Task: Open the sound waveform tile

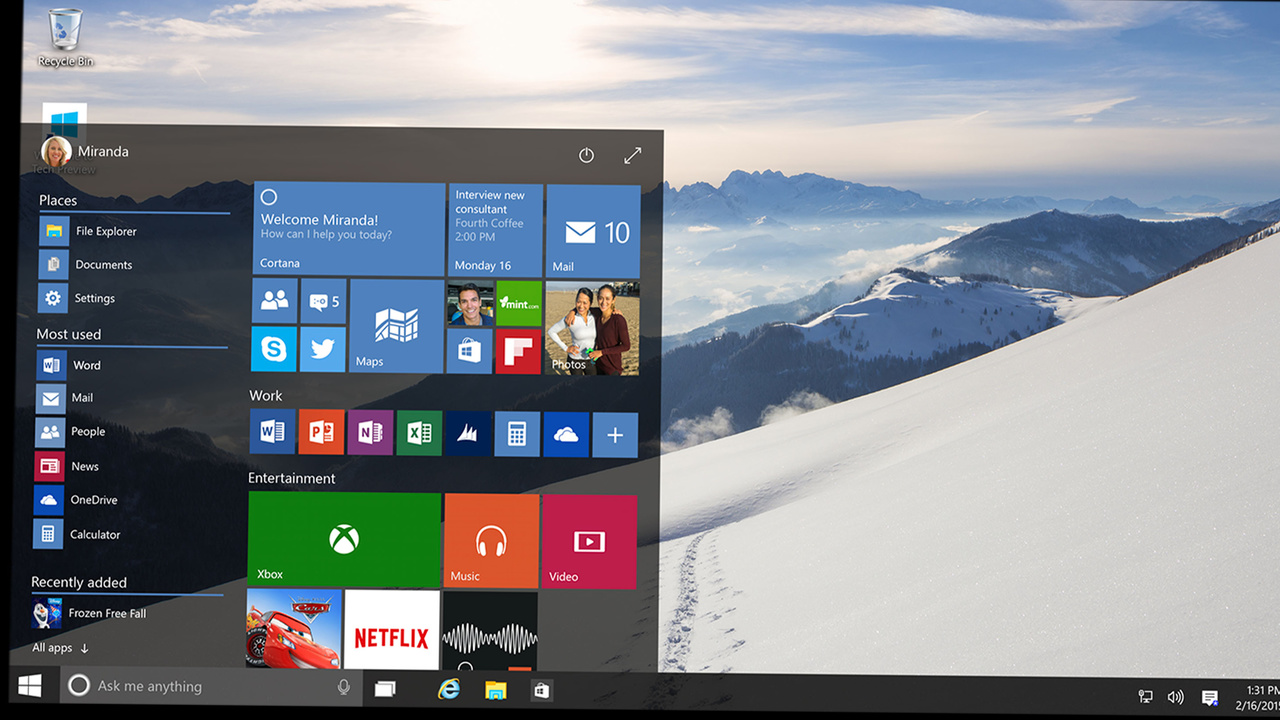Action: 490,631
